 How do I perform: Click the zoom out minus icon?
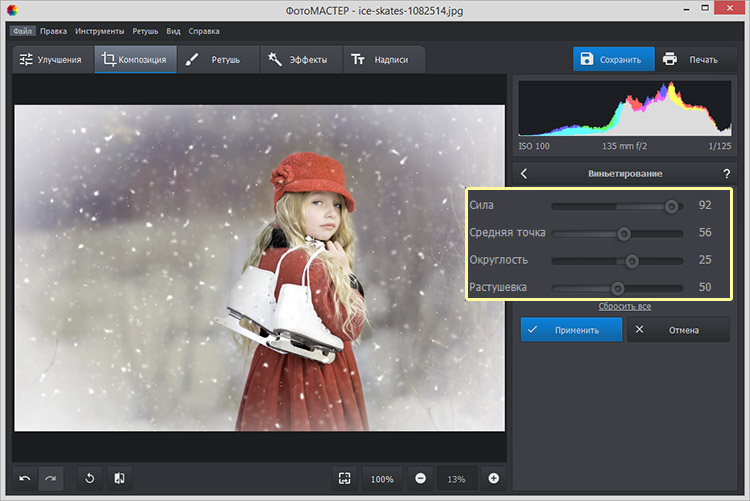pyautogui.click(x=420, y=478)
